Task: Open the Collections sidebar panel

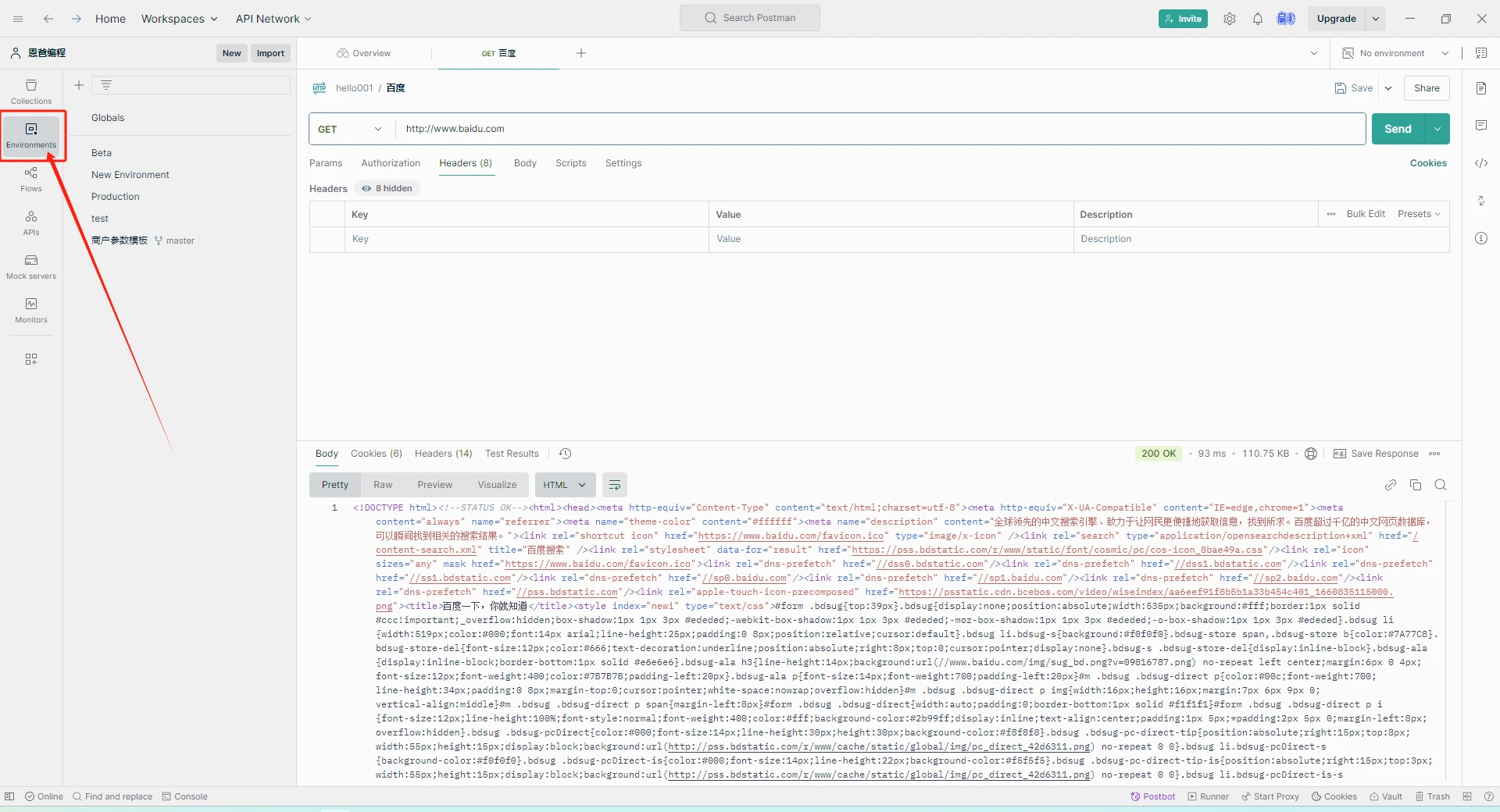Action: (31, 91)
